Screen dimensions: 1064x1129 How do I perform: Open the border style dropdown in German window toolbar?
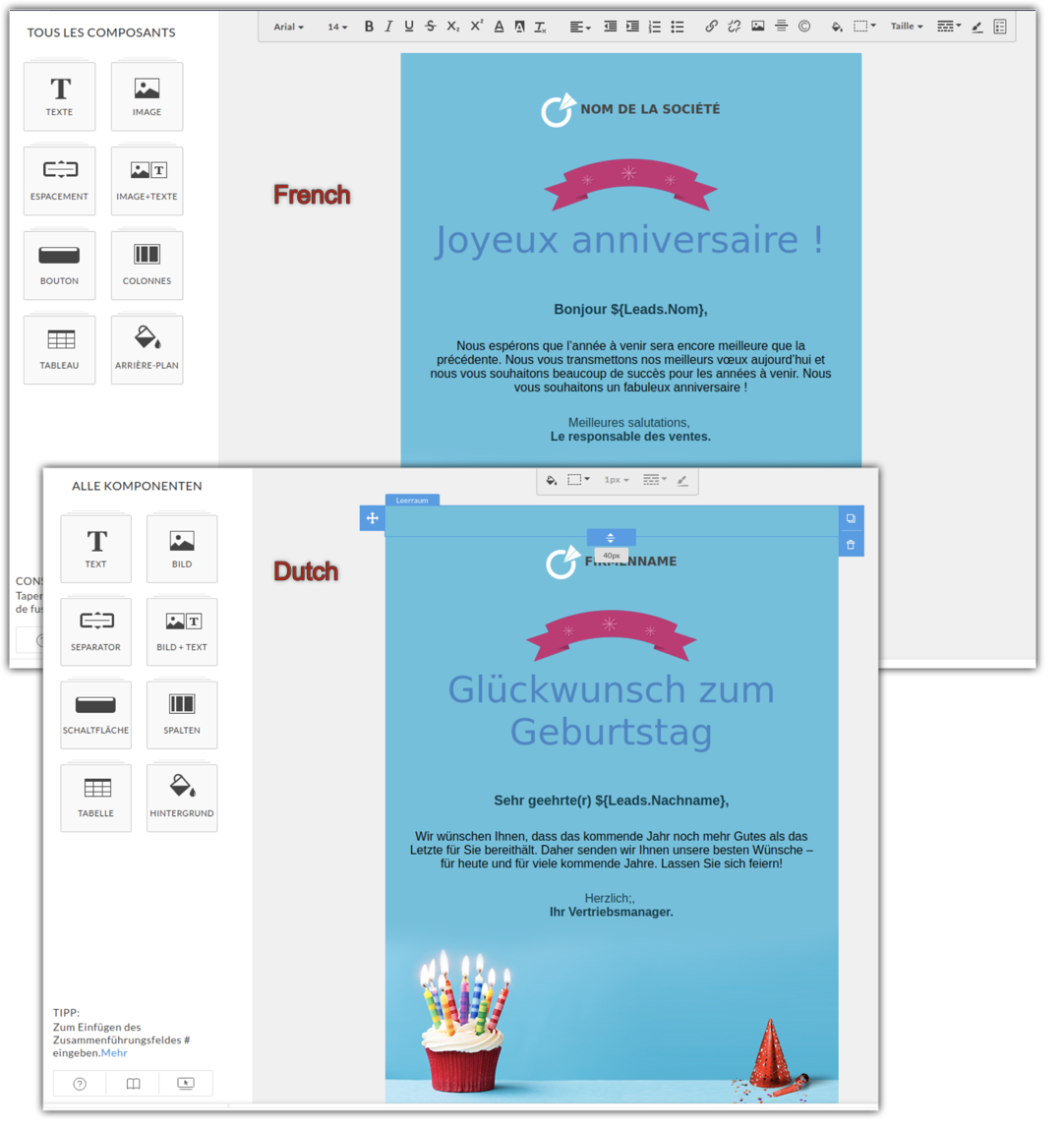point(654,480)
